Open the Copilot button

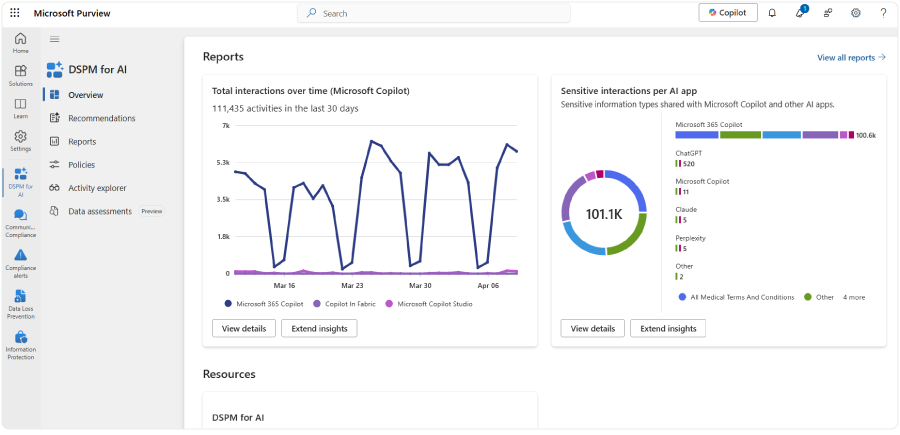click(x=728, y=13)
